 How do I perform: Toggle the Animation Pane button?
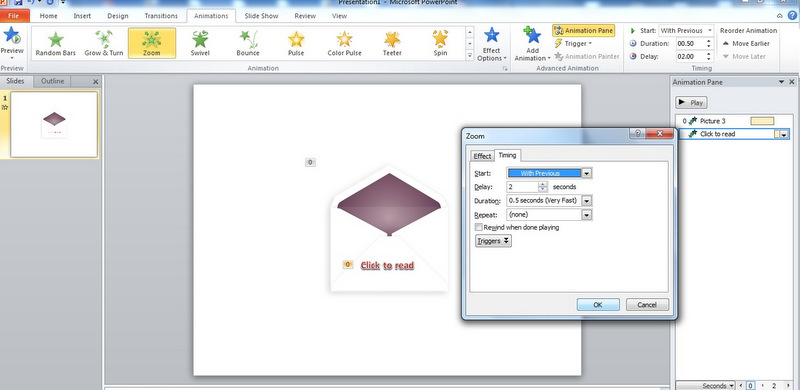pos(583,31)
